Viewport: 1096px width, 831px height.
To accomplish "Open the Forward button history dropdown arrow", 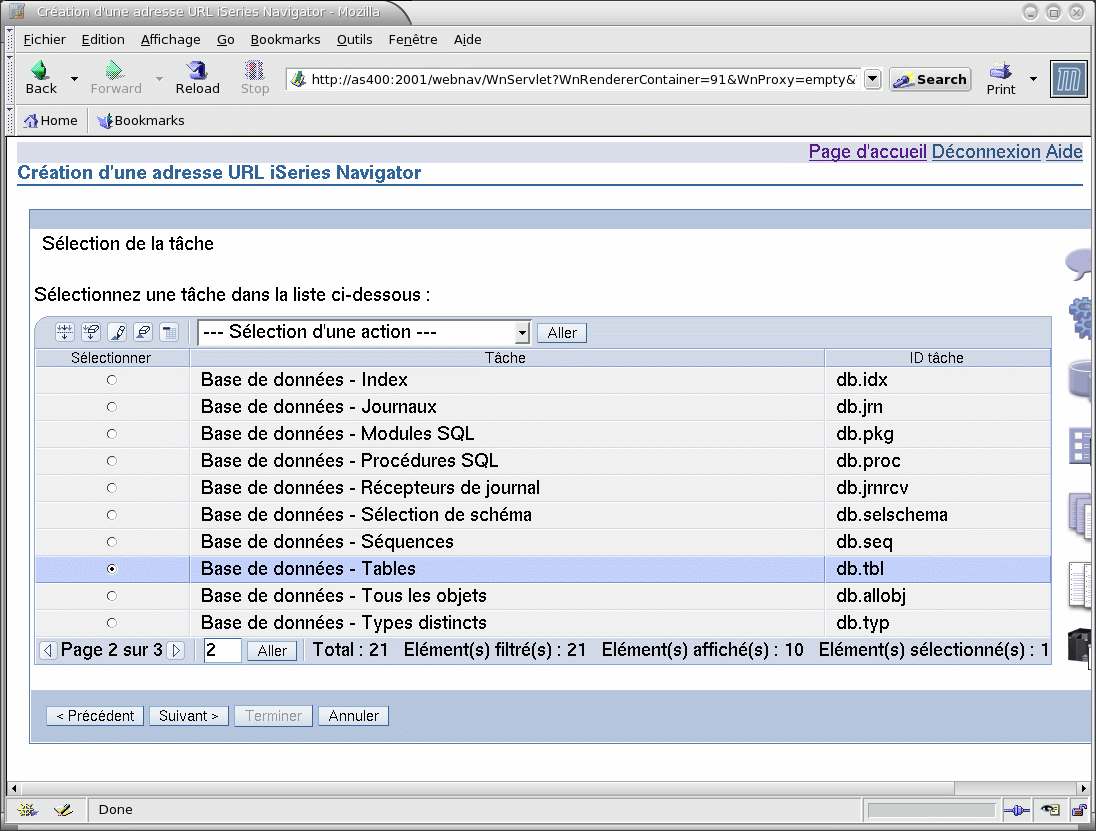I will point(159,79).
